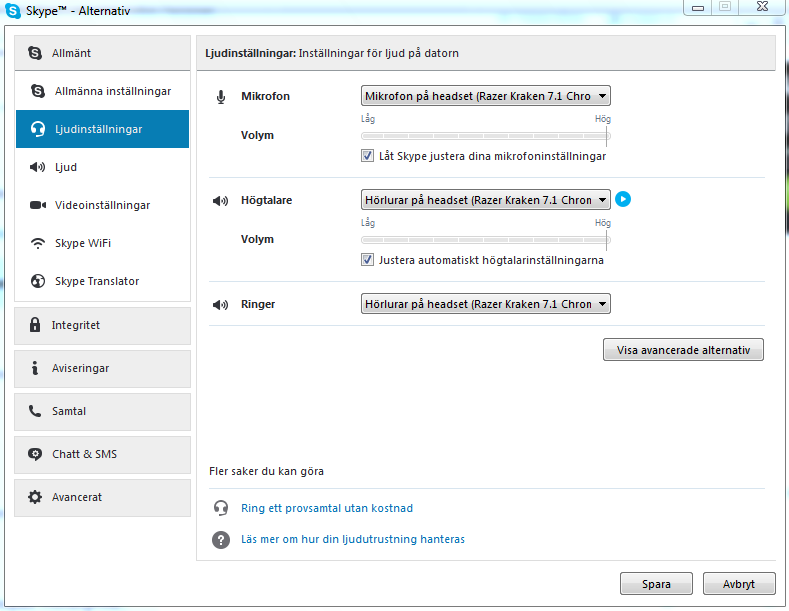Click the headset icon beside Ljudinställningar
Viewport: 789px width, 611px height.
point(38,129)
